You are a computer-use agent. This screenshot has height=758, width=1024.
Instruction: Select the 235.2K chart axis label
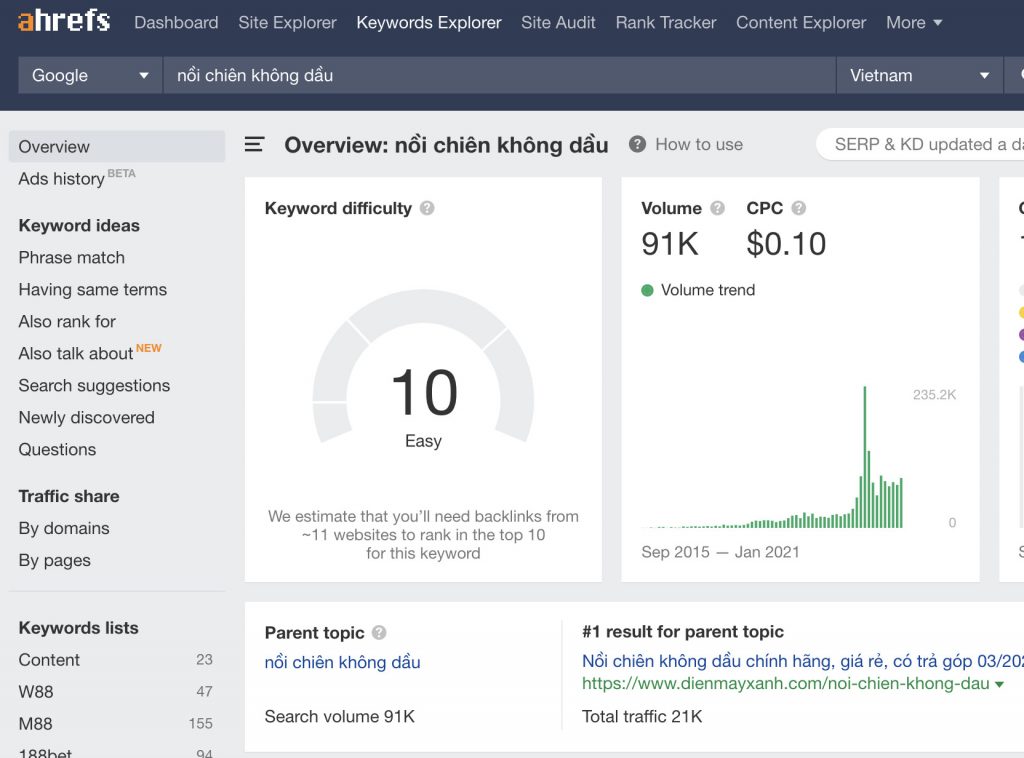click(935, 394)
